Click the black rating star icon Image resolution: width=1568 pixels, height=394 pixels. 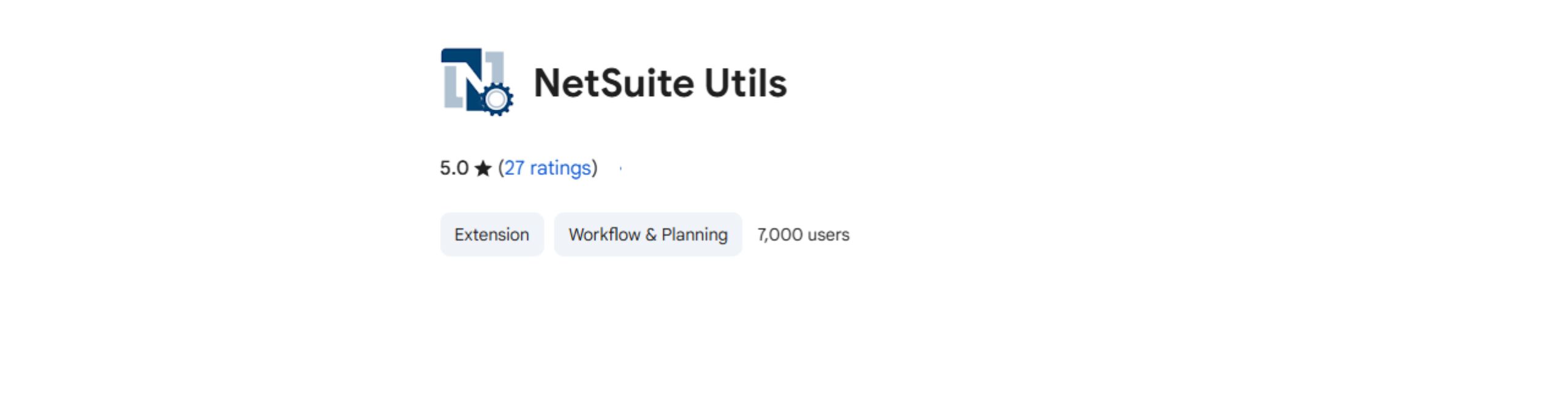(x=483, y=168)
